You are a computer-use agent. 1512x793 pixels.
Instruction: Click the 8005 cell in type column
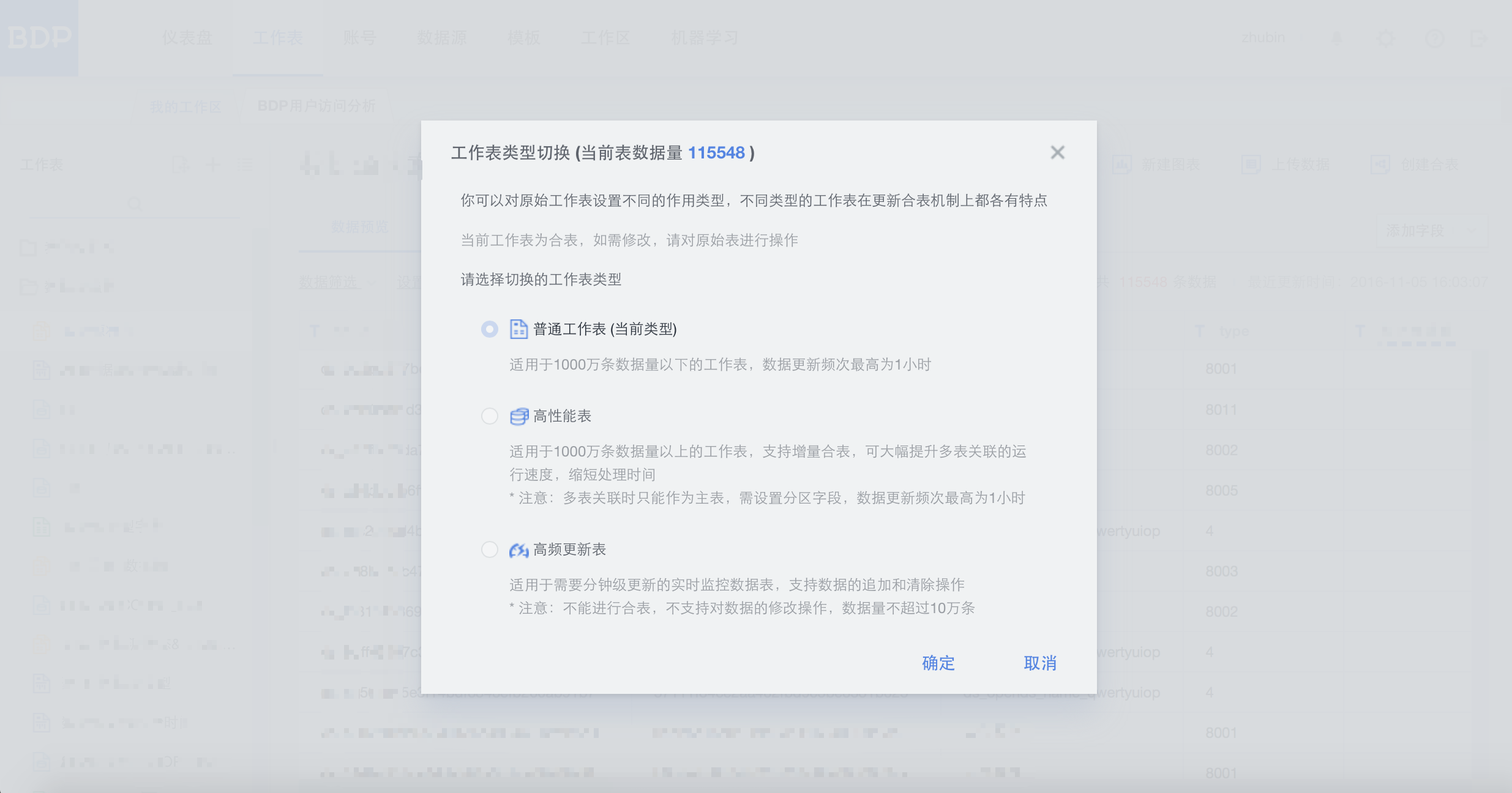click(1221, 490)
